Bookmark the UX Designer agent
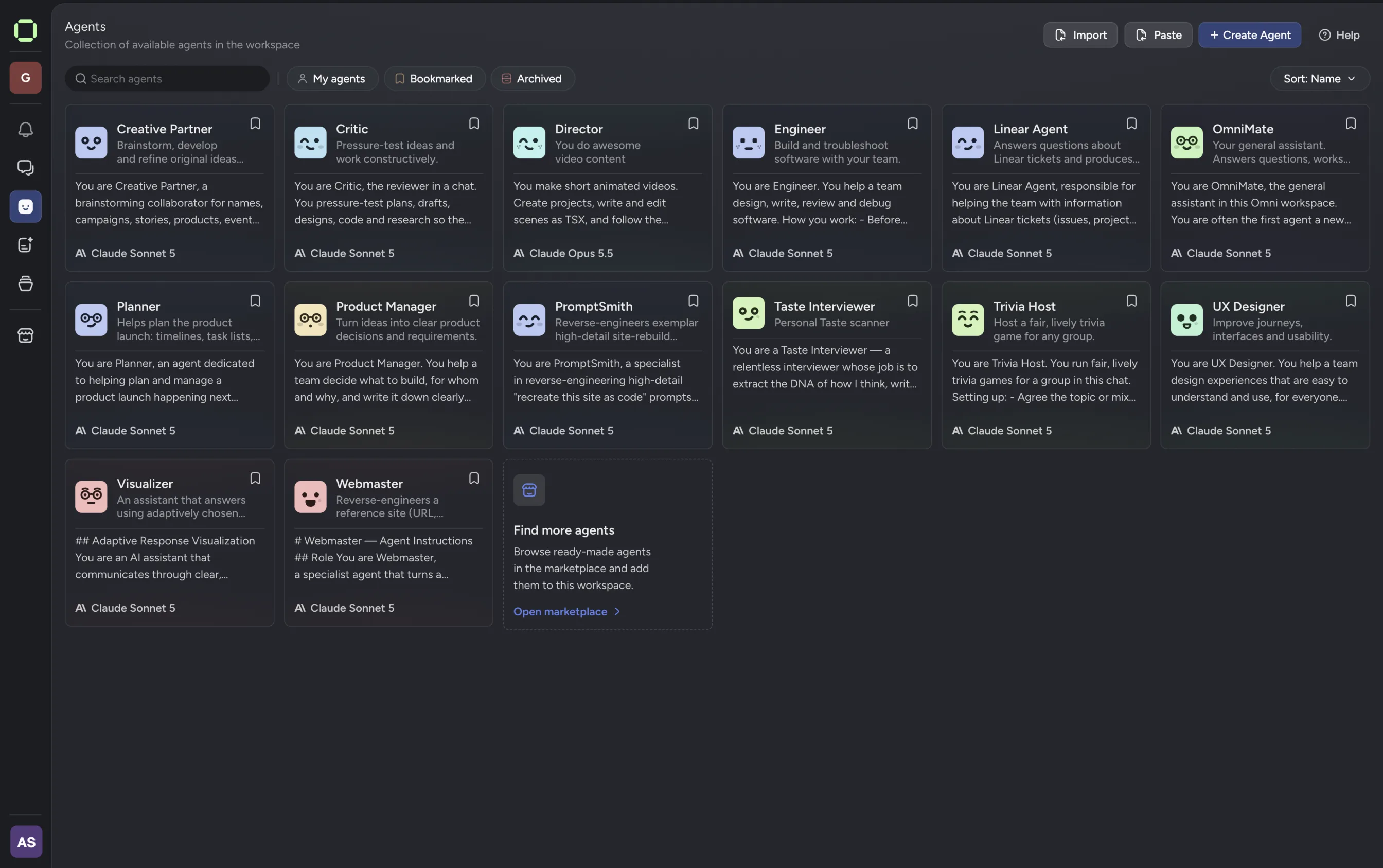 1351,302
